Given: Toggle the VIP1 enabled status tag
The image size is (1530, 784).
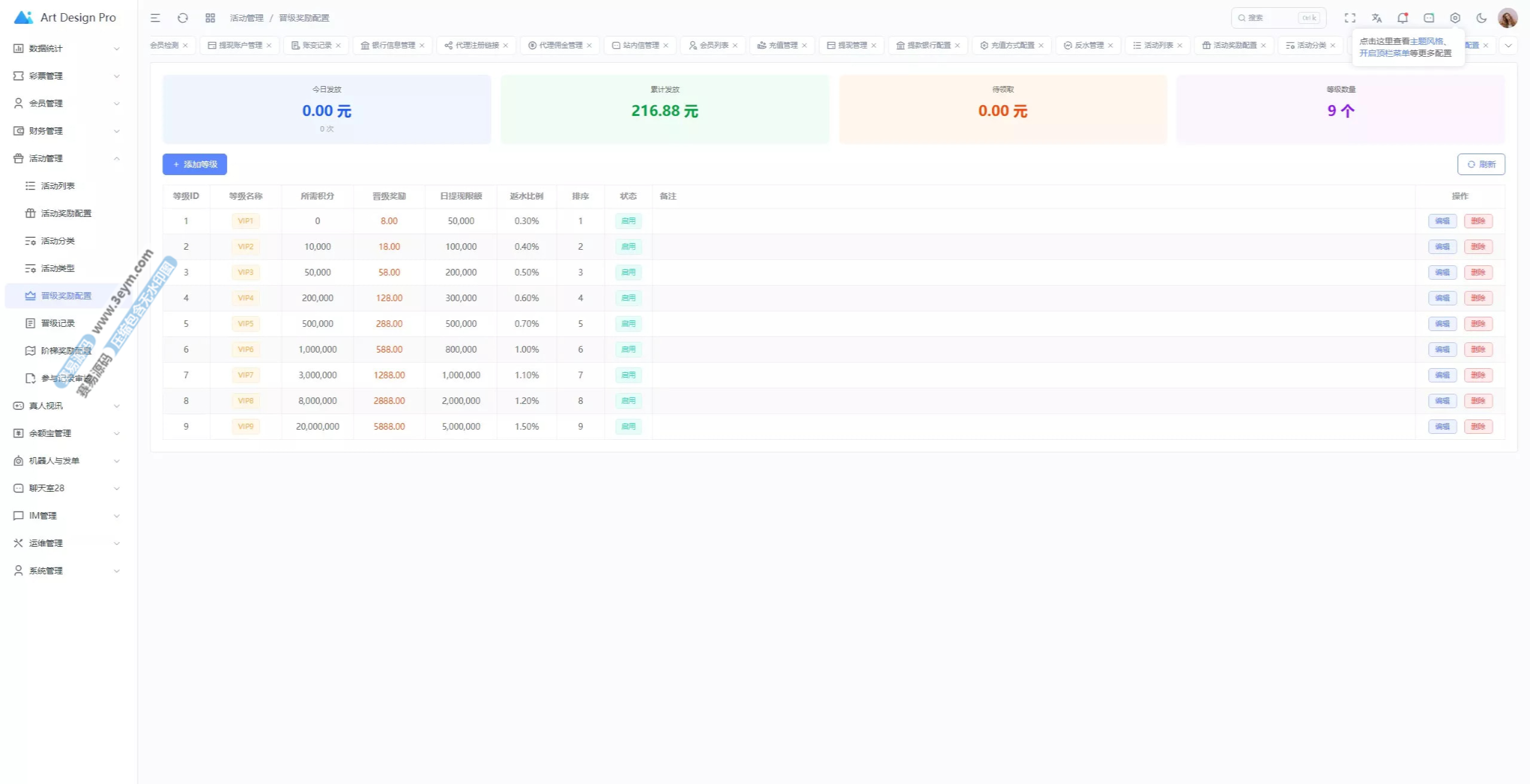Looking at the screenshot, I should click(x=628, y=221).
